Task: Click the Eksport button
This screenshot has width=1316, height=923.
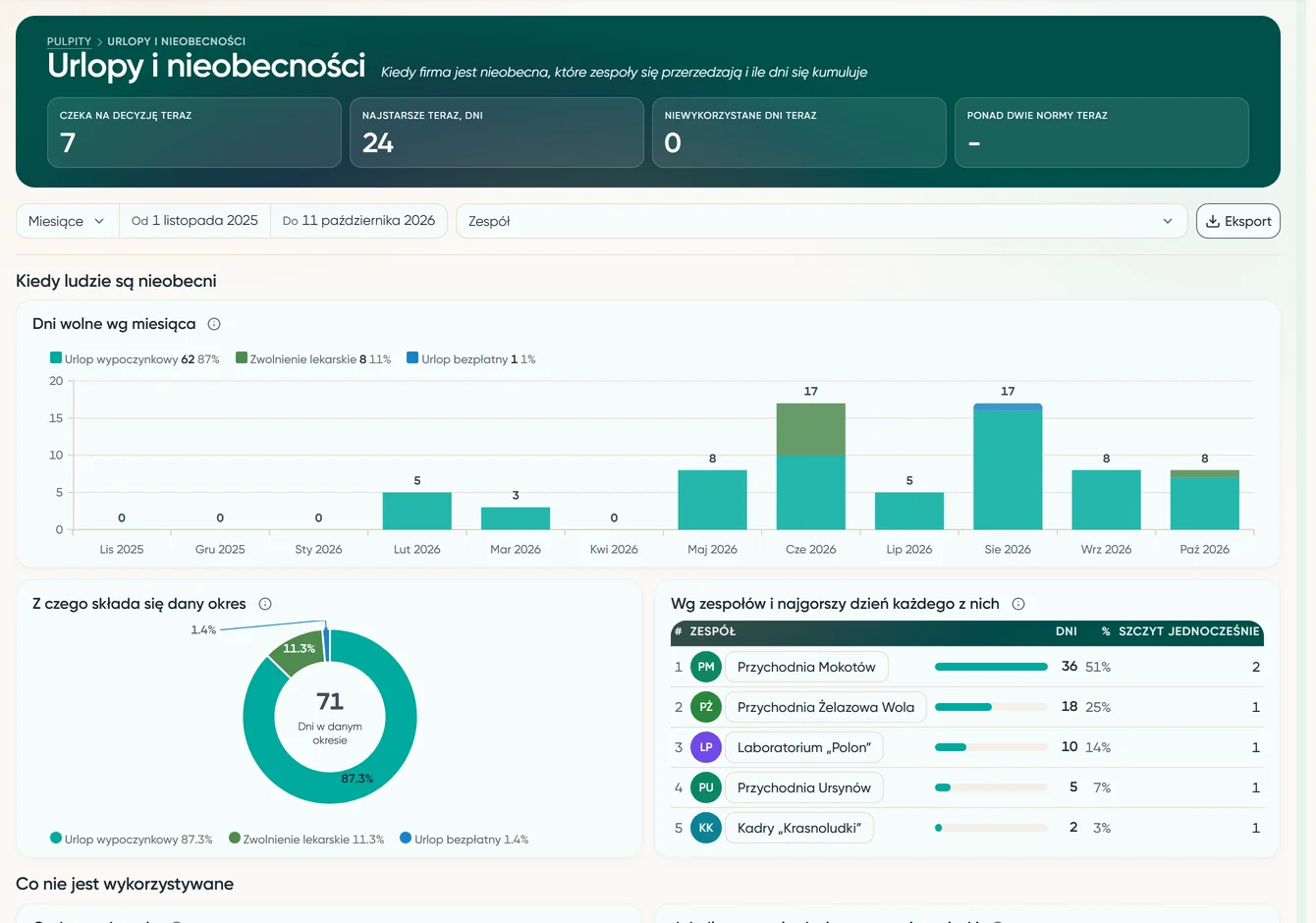Action: 1238,221
